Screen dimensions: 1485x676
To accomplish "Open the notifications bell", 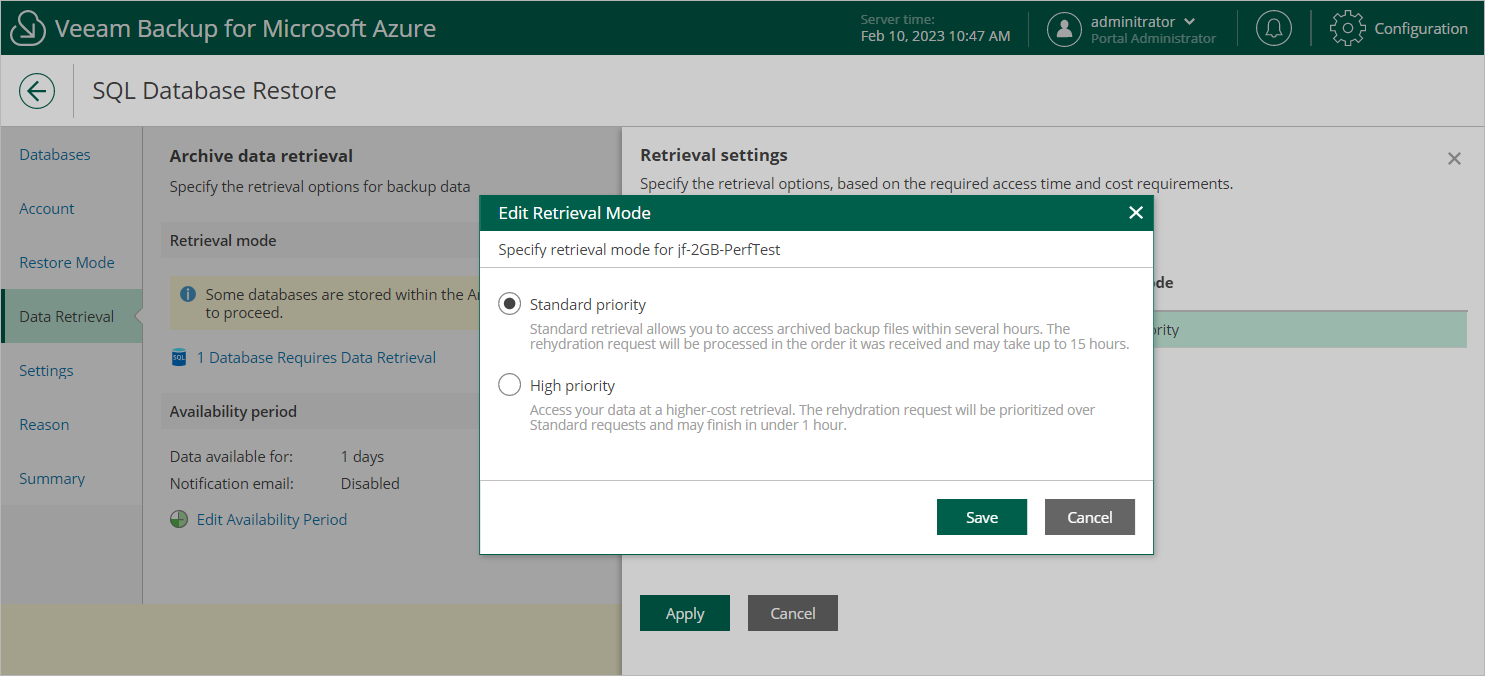I will 1273,29.
